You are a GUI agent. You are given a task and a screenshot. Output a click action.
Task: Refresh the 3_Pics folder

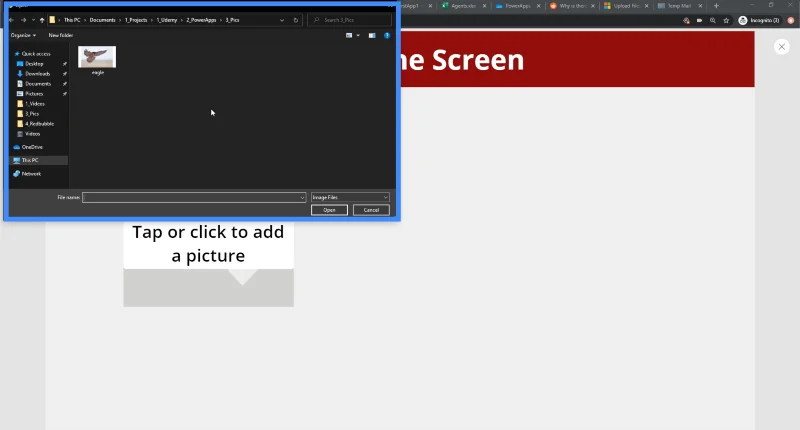tap(295, 20)
